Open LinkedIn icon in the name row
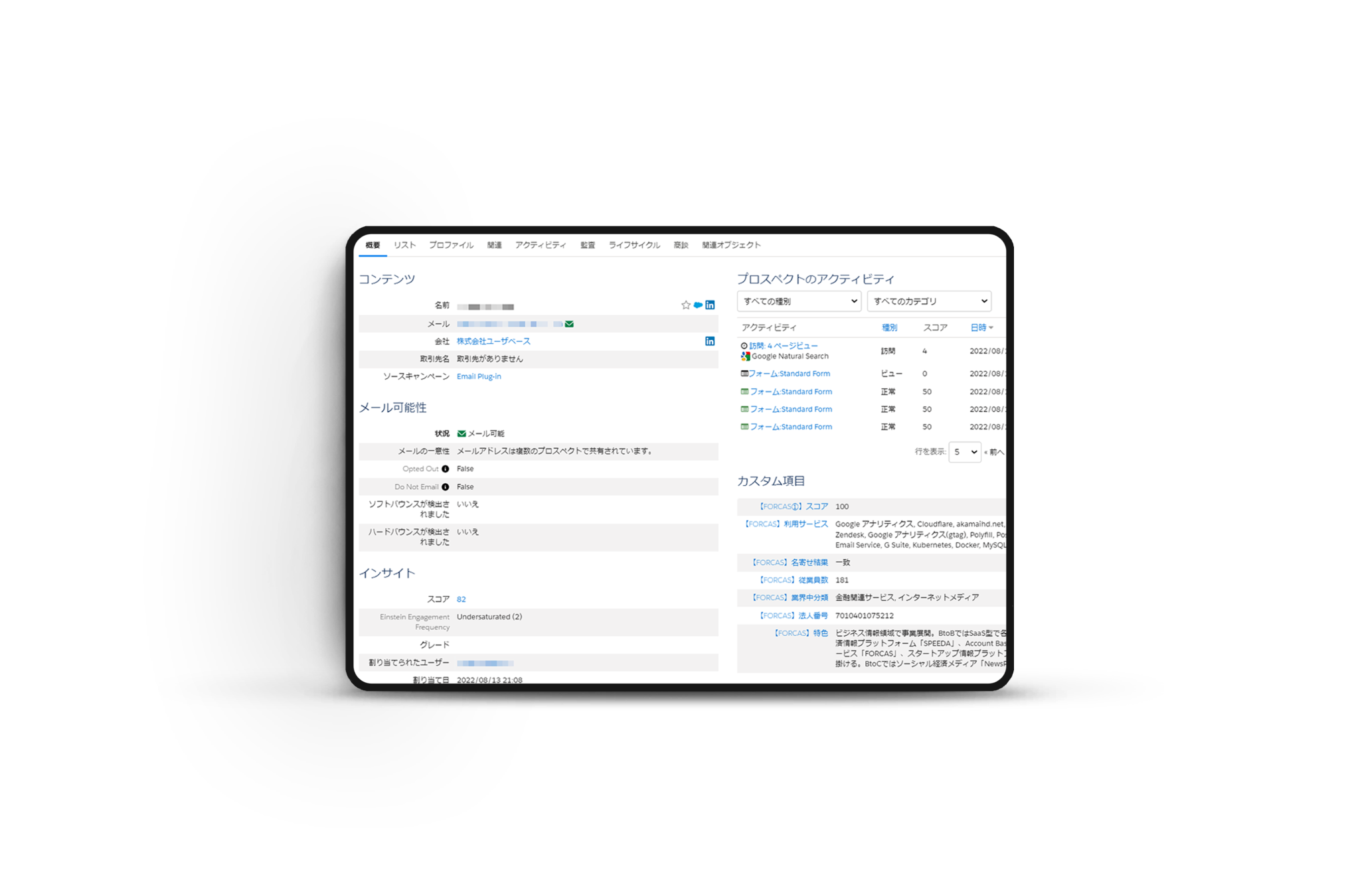Viewport: 1348px width, 896px height. [710, 305]
